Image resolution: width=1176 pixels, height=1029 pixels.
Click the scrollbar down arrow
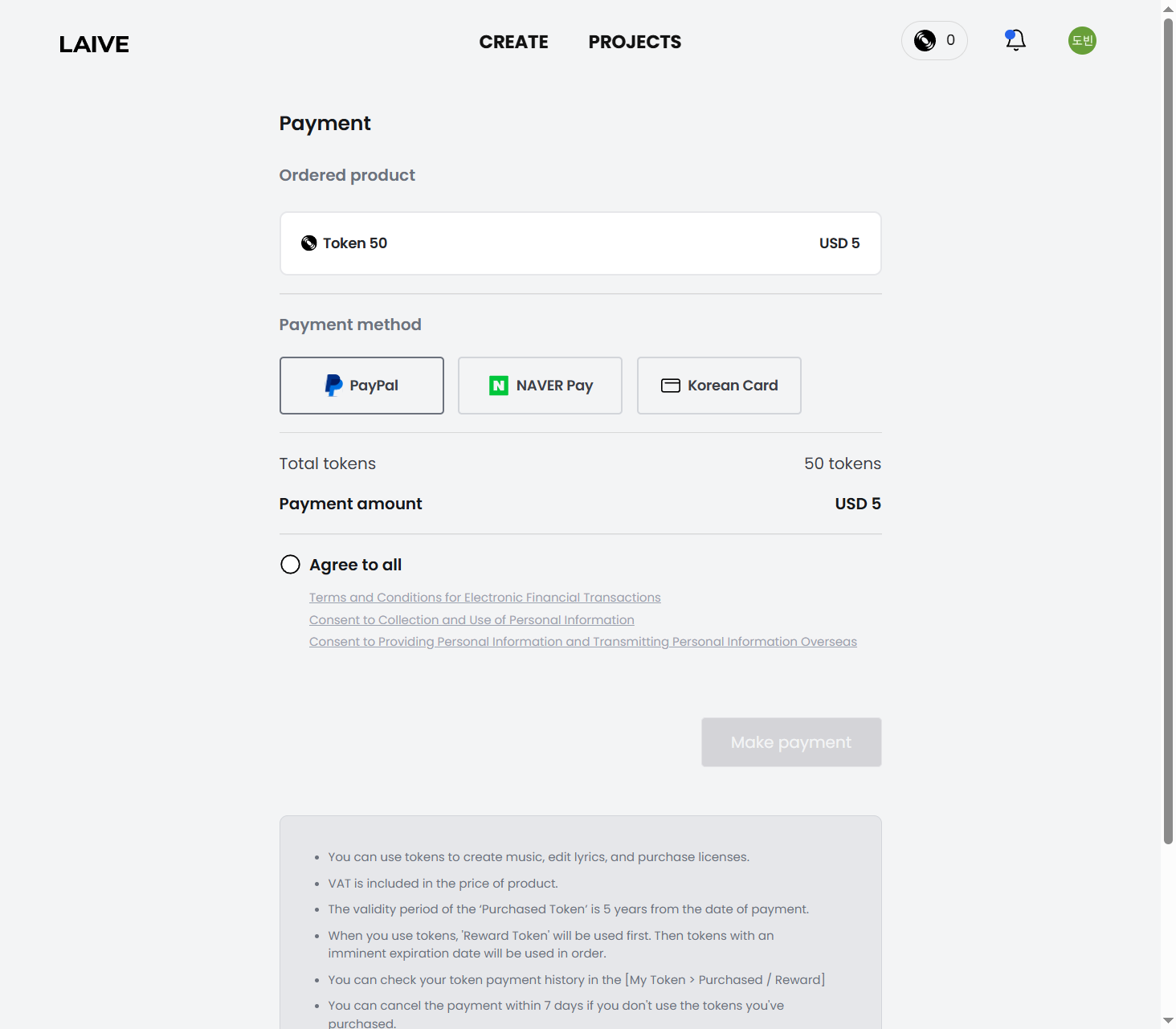point(1168,1021)
